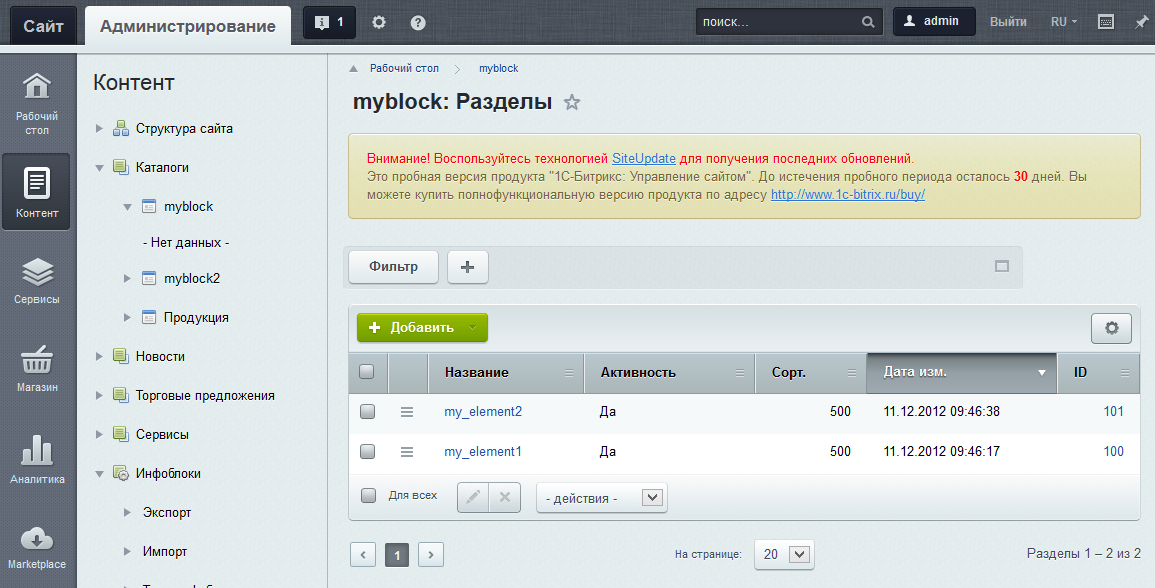Open the Добавить button dropdown arrow
Viewport: 1155px width, 588px height.
(474, 328)
